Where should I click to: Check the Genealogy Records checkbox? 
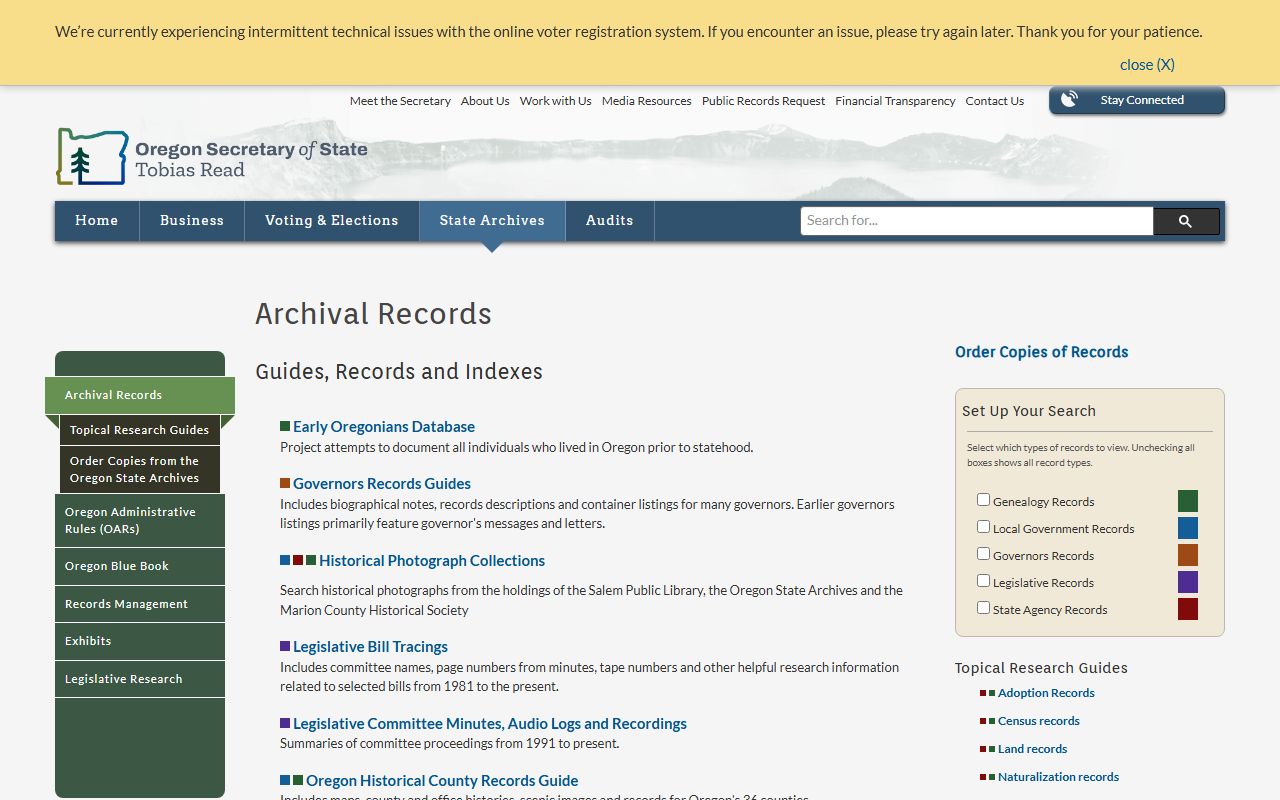[x=983, y=500]
